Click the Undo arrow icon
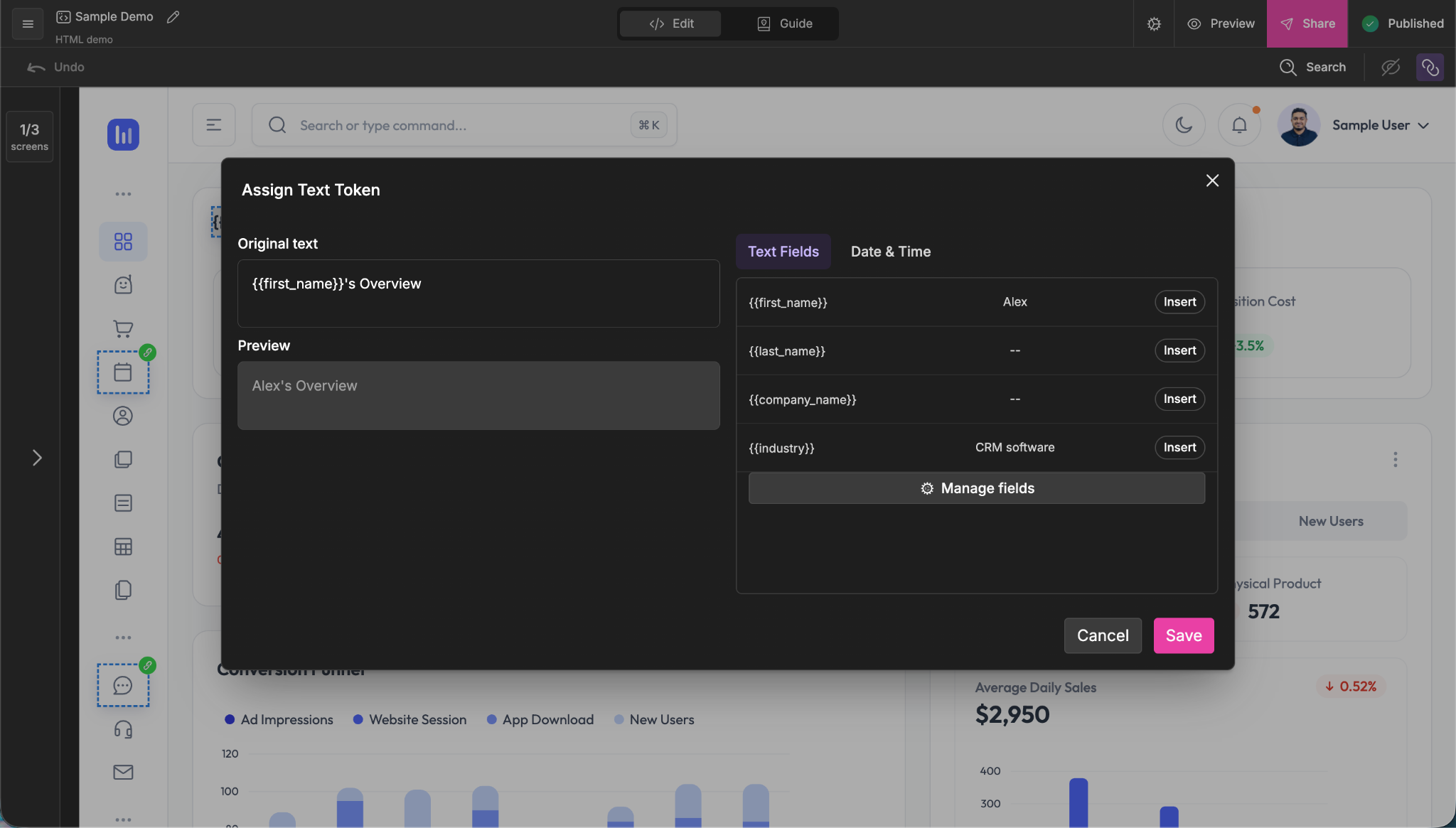Image resolution: width=1456 pixels, height=828 pixels. coord(36,67)
